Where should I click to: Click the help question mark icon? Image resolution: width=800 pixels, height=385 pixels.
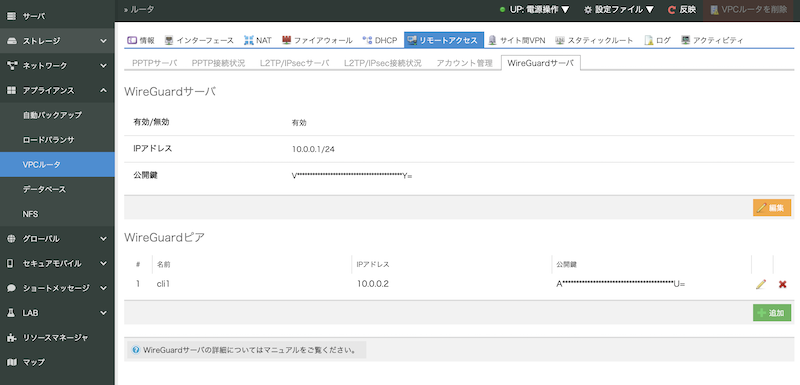pyautogui.click(x=135, y=350)
